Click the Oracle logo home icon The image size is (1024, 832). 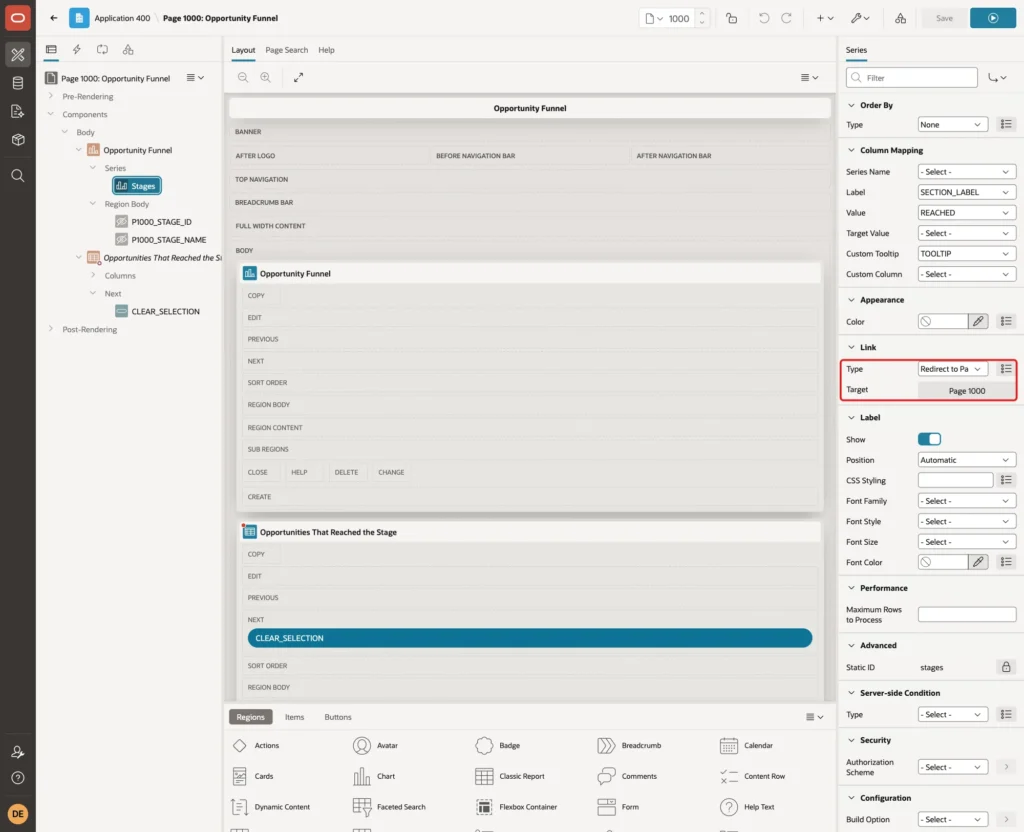(x=18, y=18)
